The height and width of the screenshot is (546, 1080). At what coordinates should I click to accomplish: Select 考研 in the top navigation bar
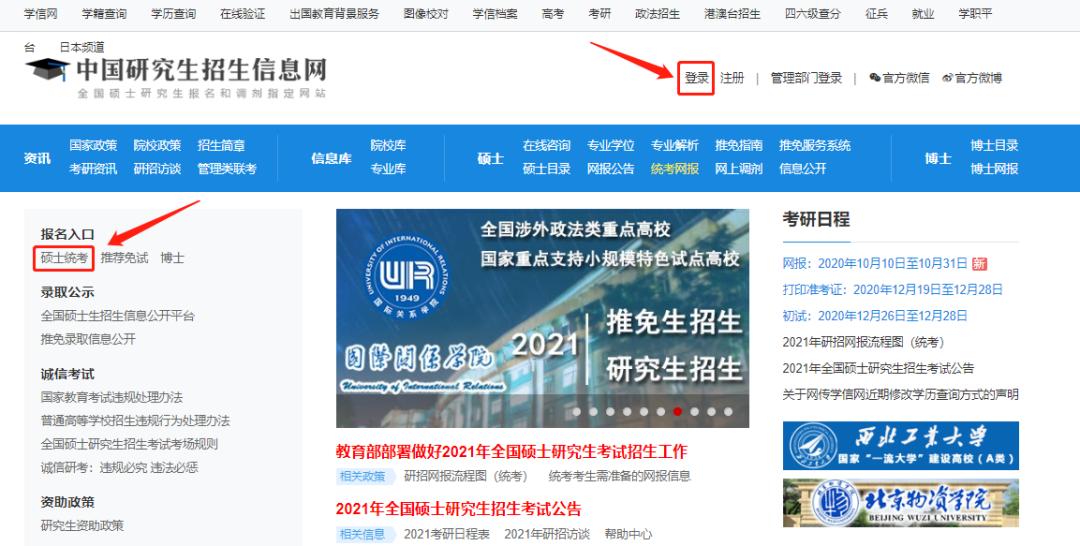[599, 14]
